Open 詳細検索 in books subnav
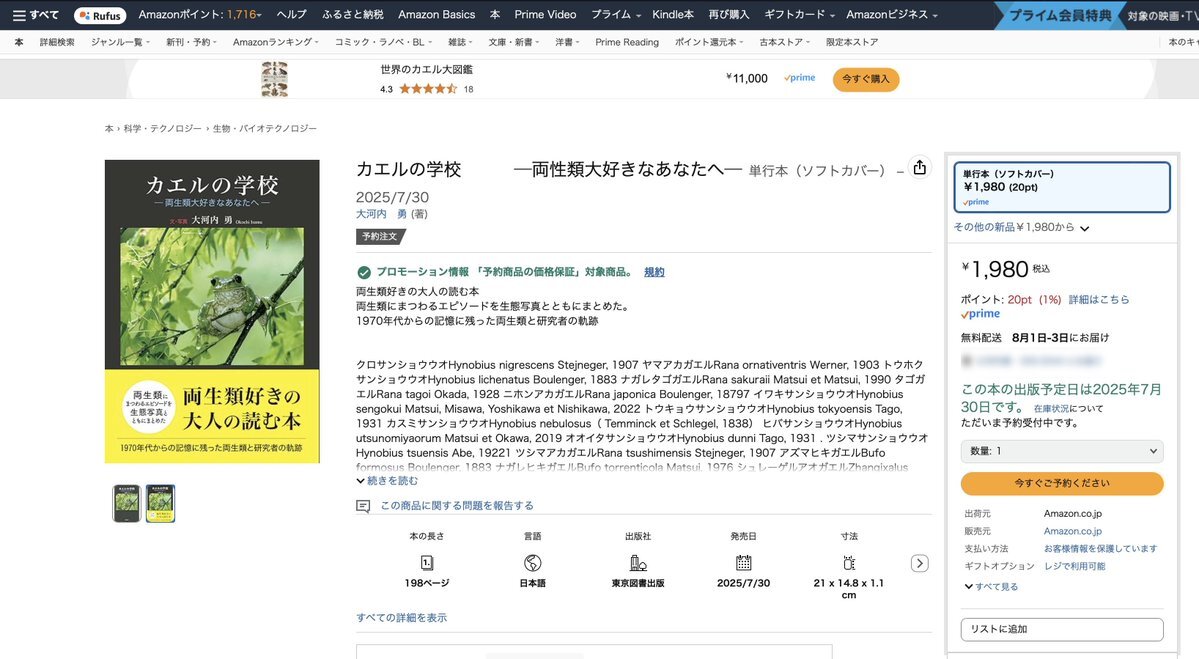 pyautogui.click(x=57, y=42)
